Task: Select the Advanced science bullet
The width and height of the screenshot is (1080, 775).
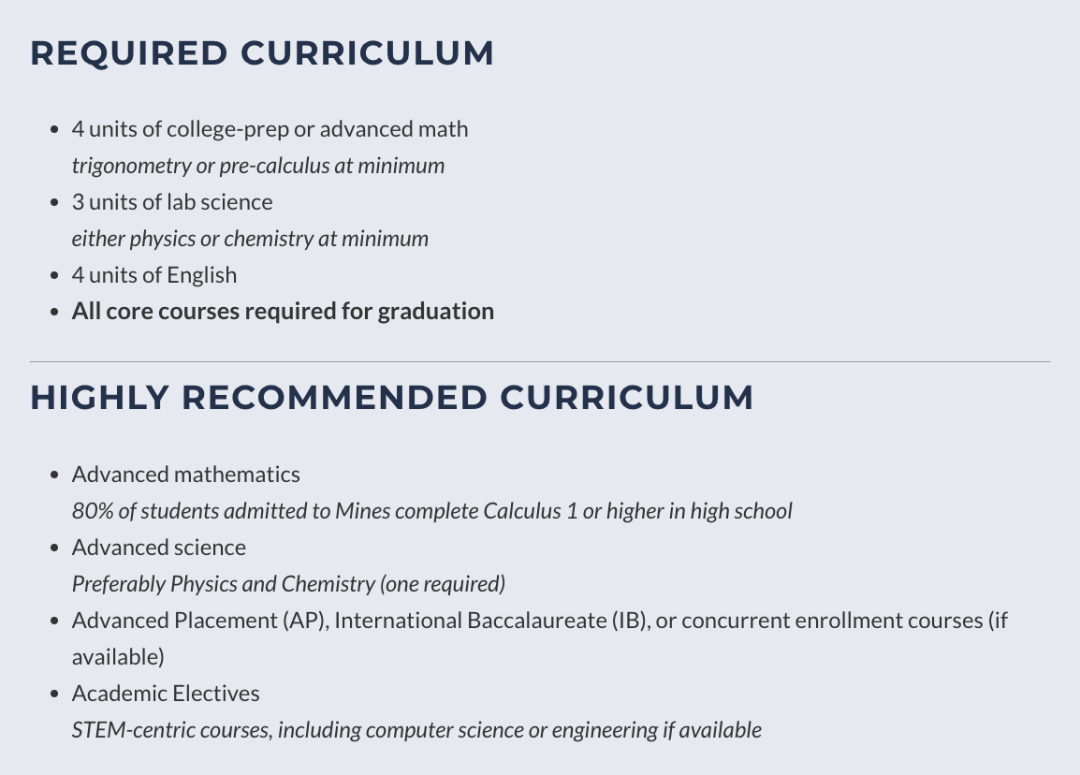Action: (159, 547)
